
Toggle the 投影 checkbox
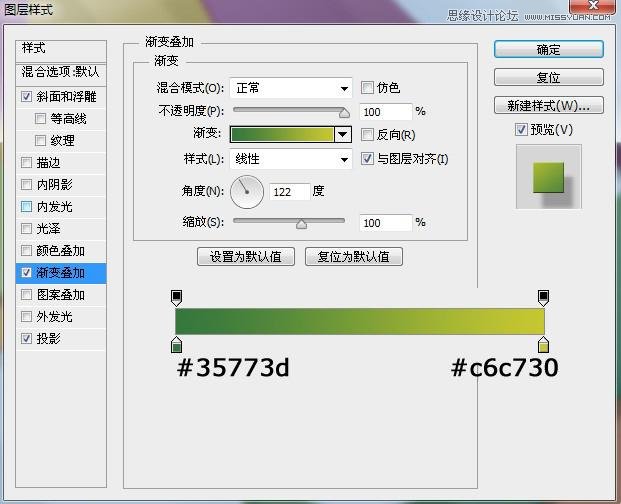[27, 338]
